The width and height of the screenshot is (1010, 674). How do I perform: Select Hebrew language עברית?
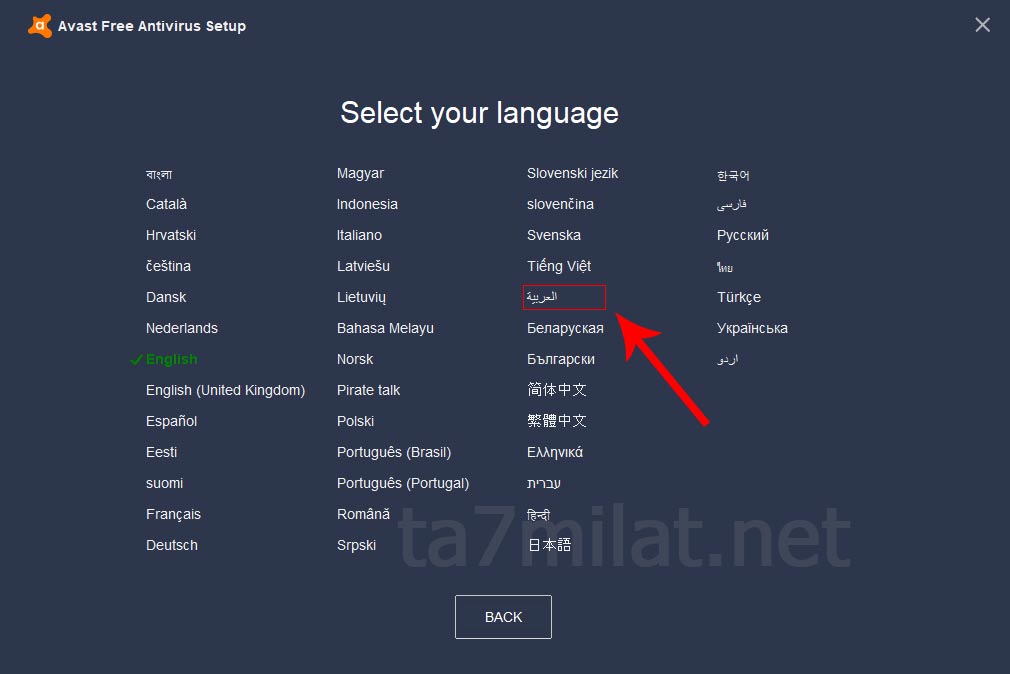[x=544, y=483]
